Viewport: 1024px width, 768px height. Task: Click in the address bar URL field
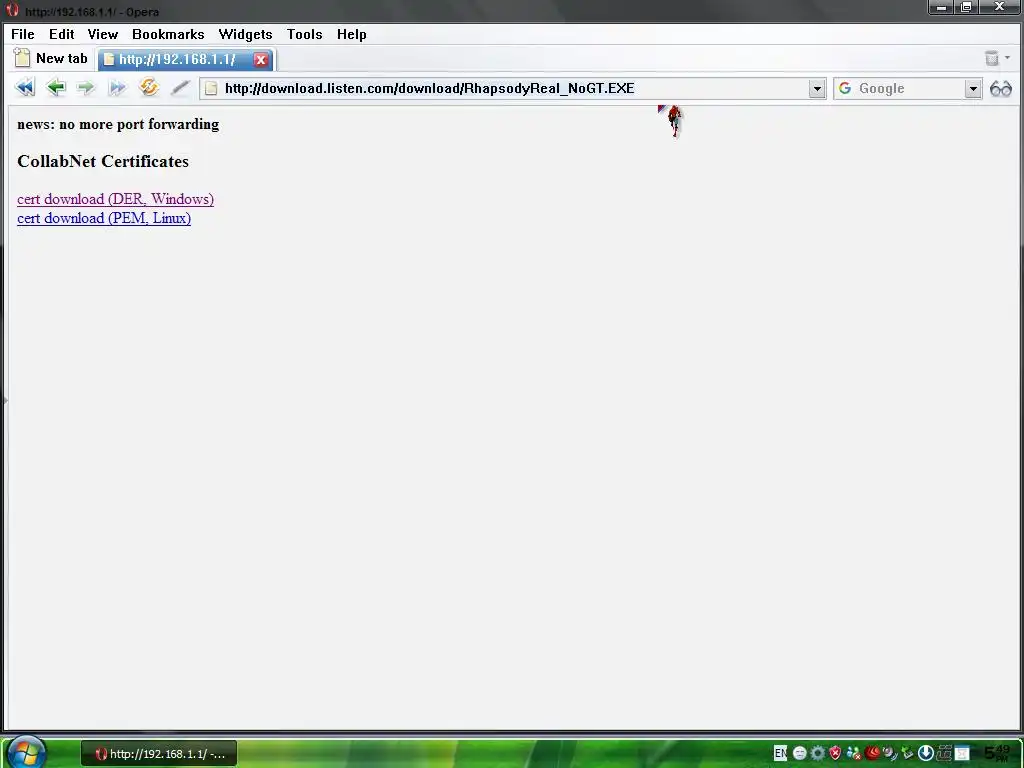(513, 88)
